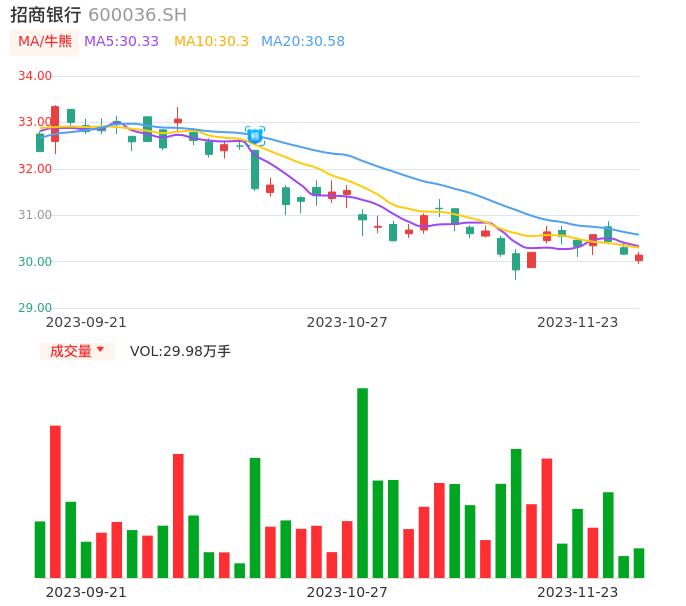Click the 30.00 price axis label
The width and height of the screenshot is (686, 606).
pos(35,262)
